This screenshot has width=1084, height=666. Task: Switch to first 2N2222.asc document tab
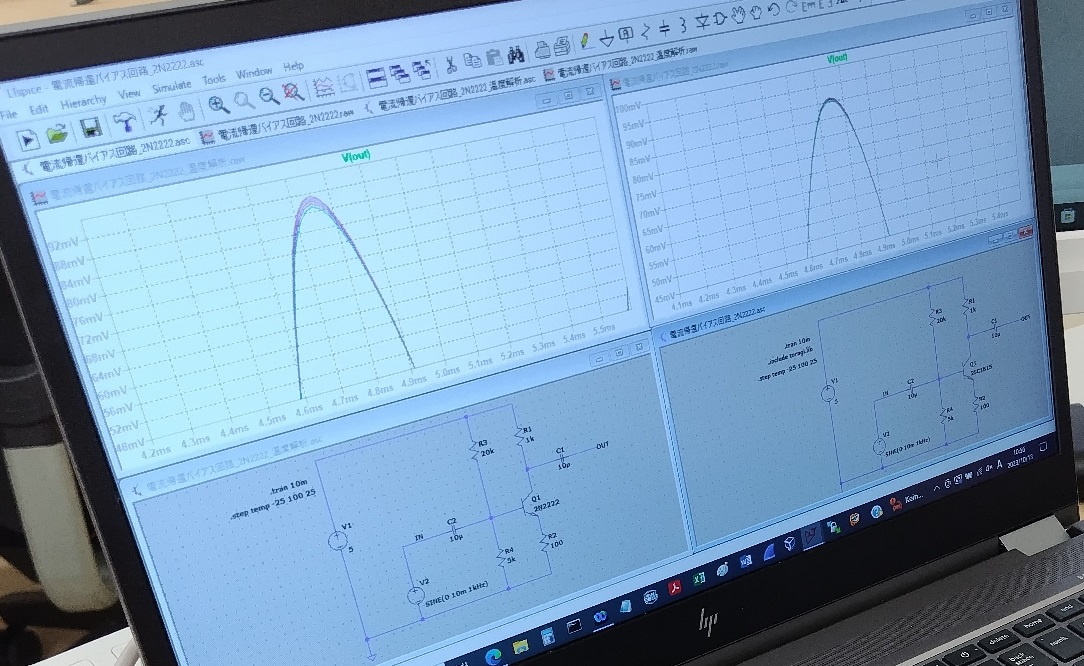[x=107, y=156]
